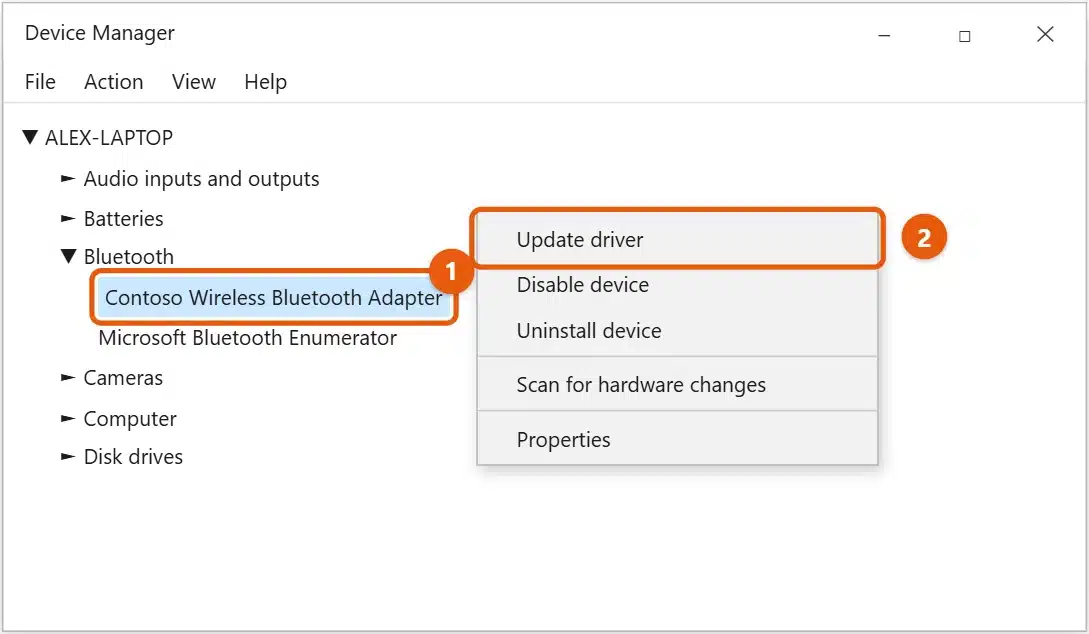Screen dimensions: 1089x634
Task: Close the Device Manager window
Action: pyautogui.click(x=1045, y=34)
